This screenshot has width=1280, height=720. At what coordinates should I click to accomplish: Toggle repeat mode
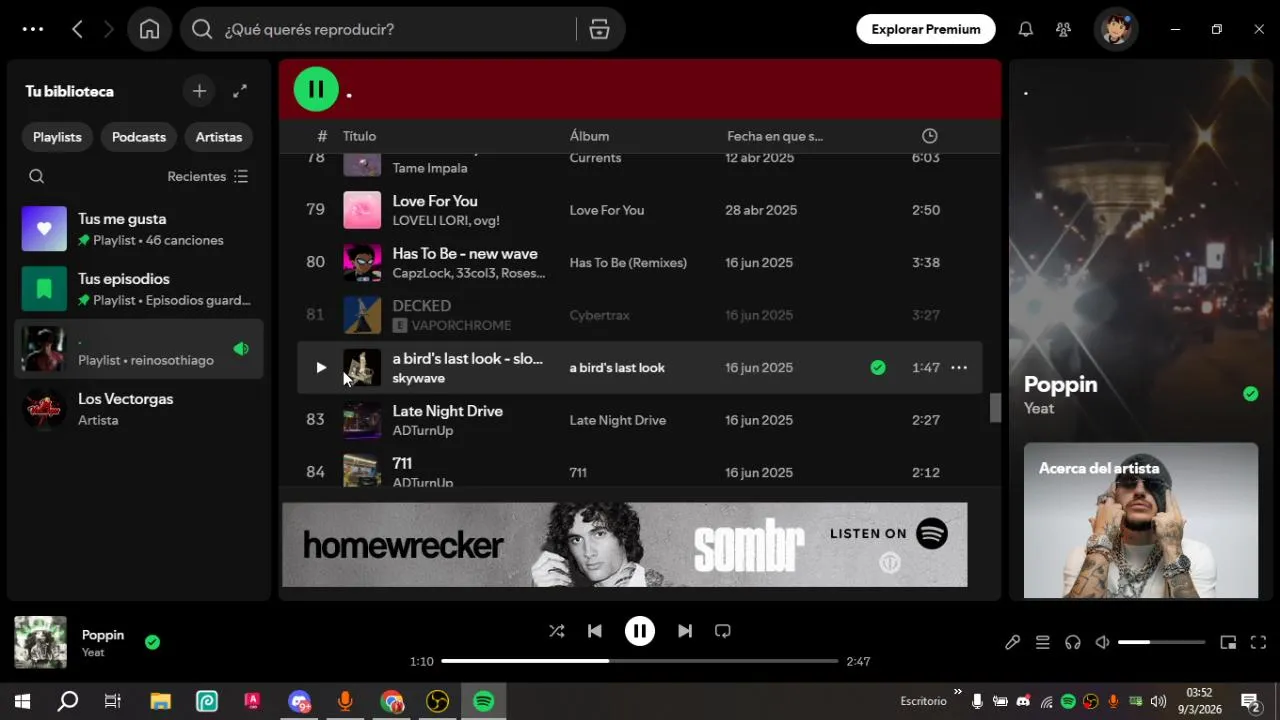[723, 631]
